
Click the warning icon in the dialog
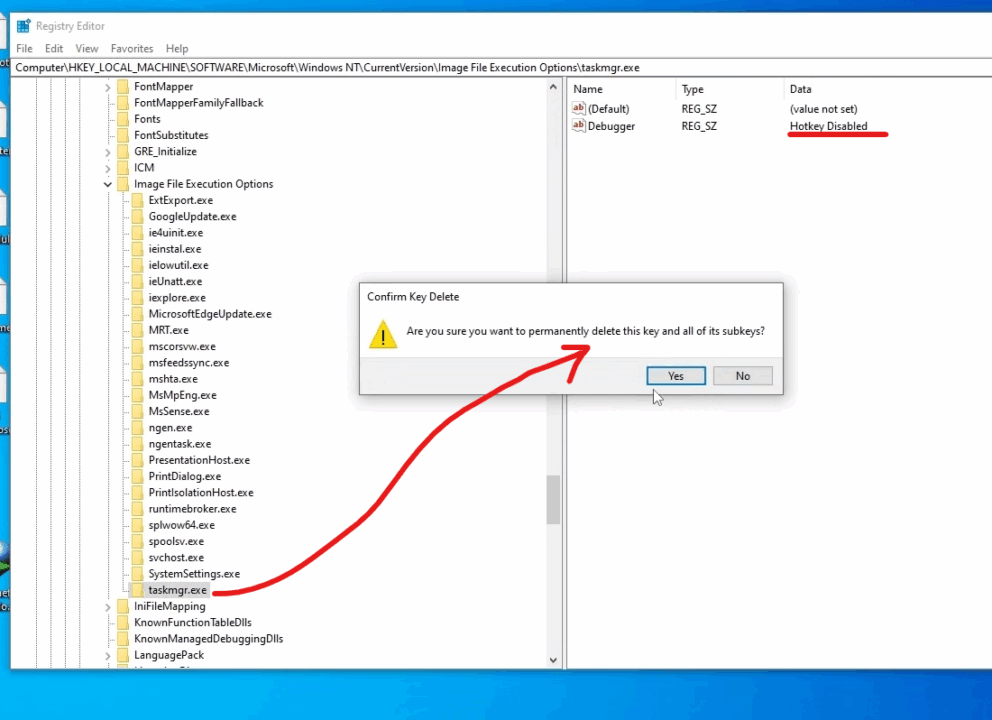click(383, 335)
